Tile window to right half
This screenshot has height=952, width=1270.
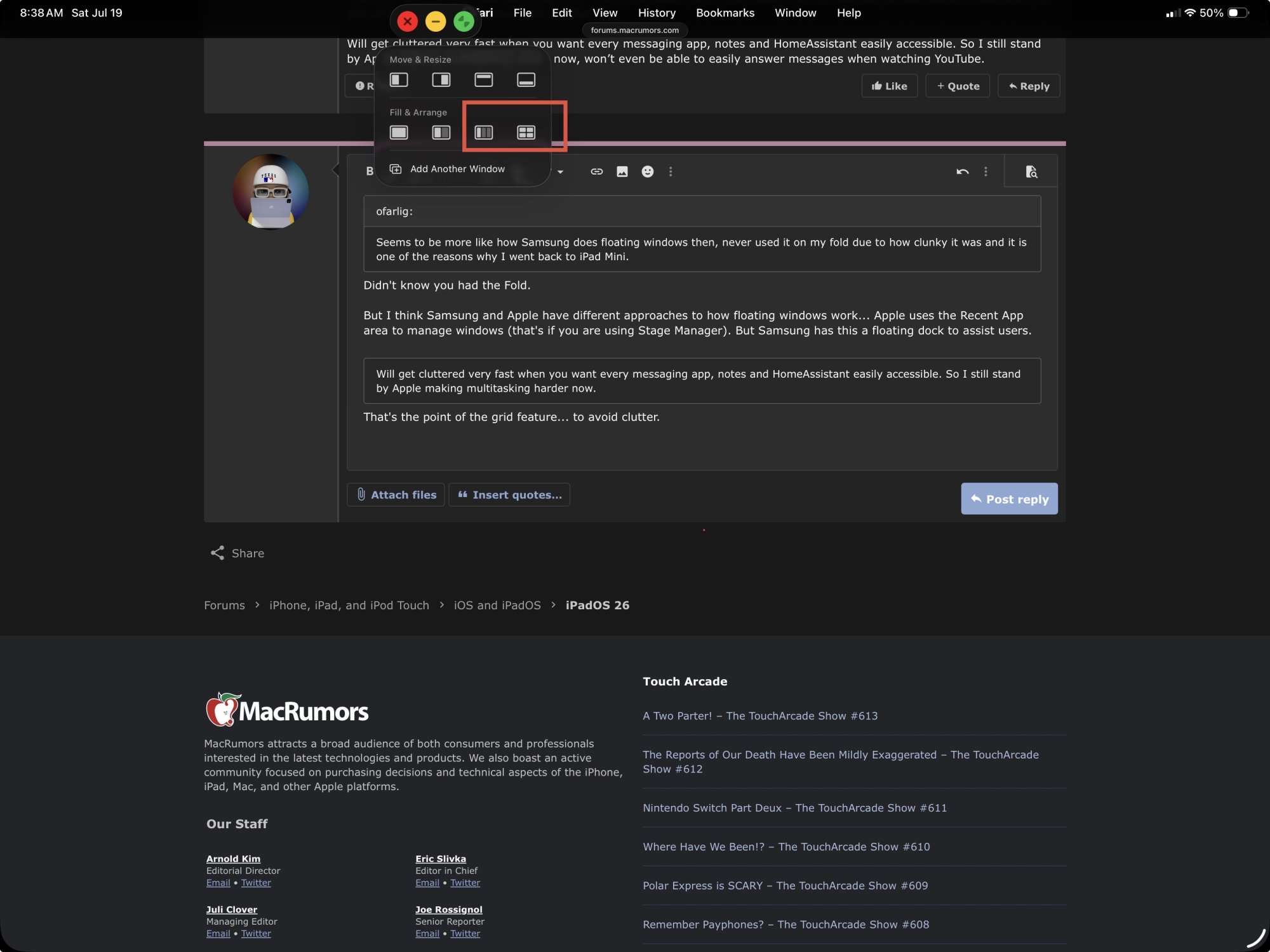441,80
